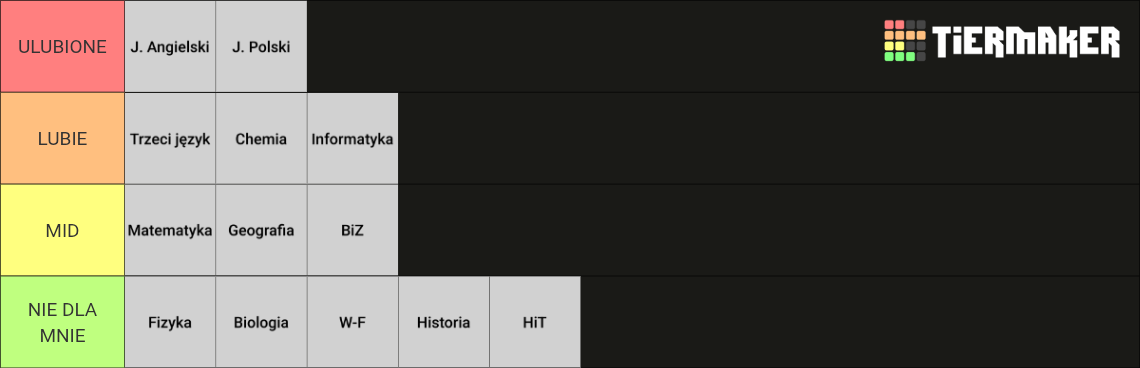The image size is (1140, 368).
Task: Click the TIERMAKER logo text
Action: (1027, 41)
